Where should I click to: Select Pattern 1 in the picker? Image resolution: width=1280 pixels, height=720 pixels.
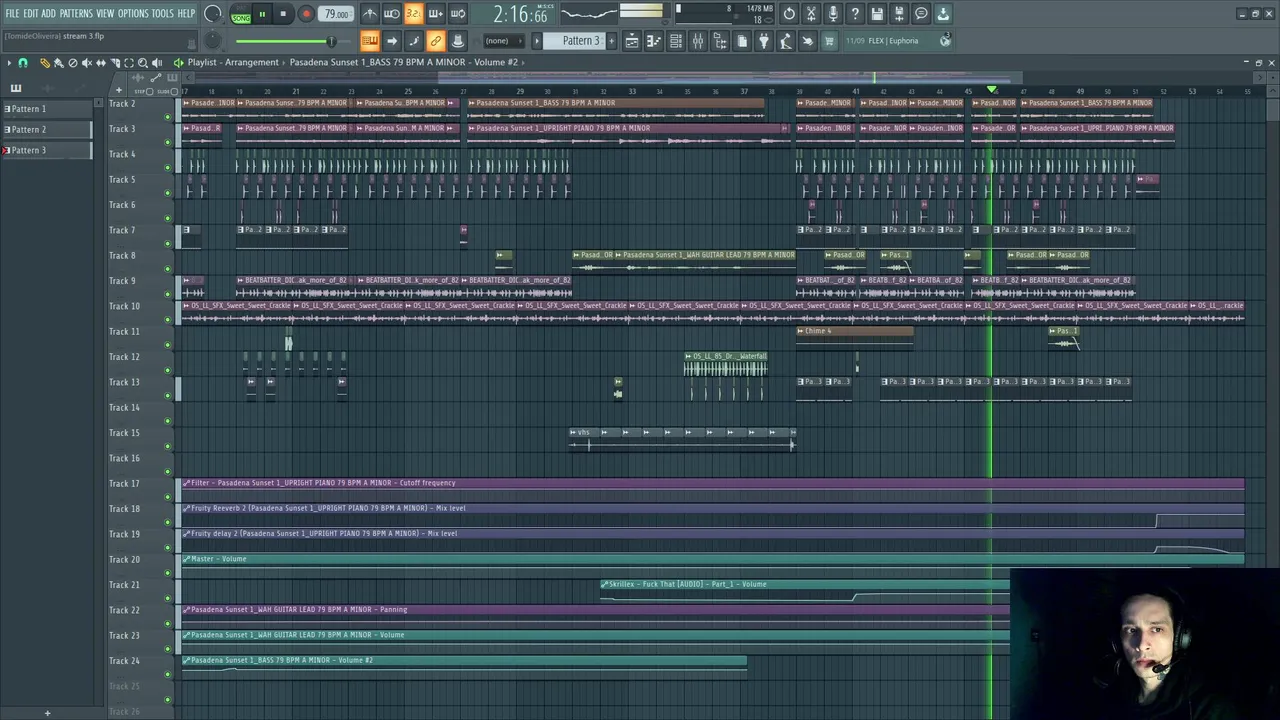(46, 109)
